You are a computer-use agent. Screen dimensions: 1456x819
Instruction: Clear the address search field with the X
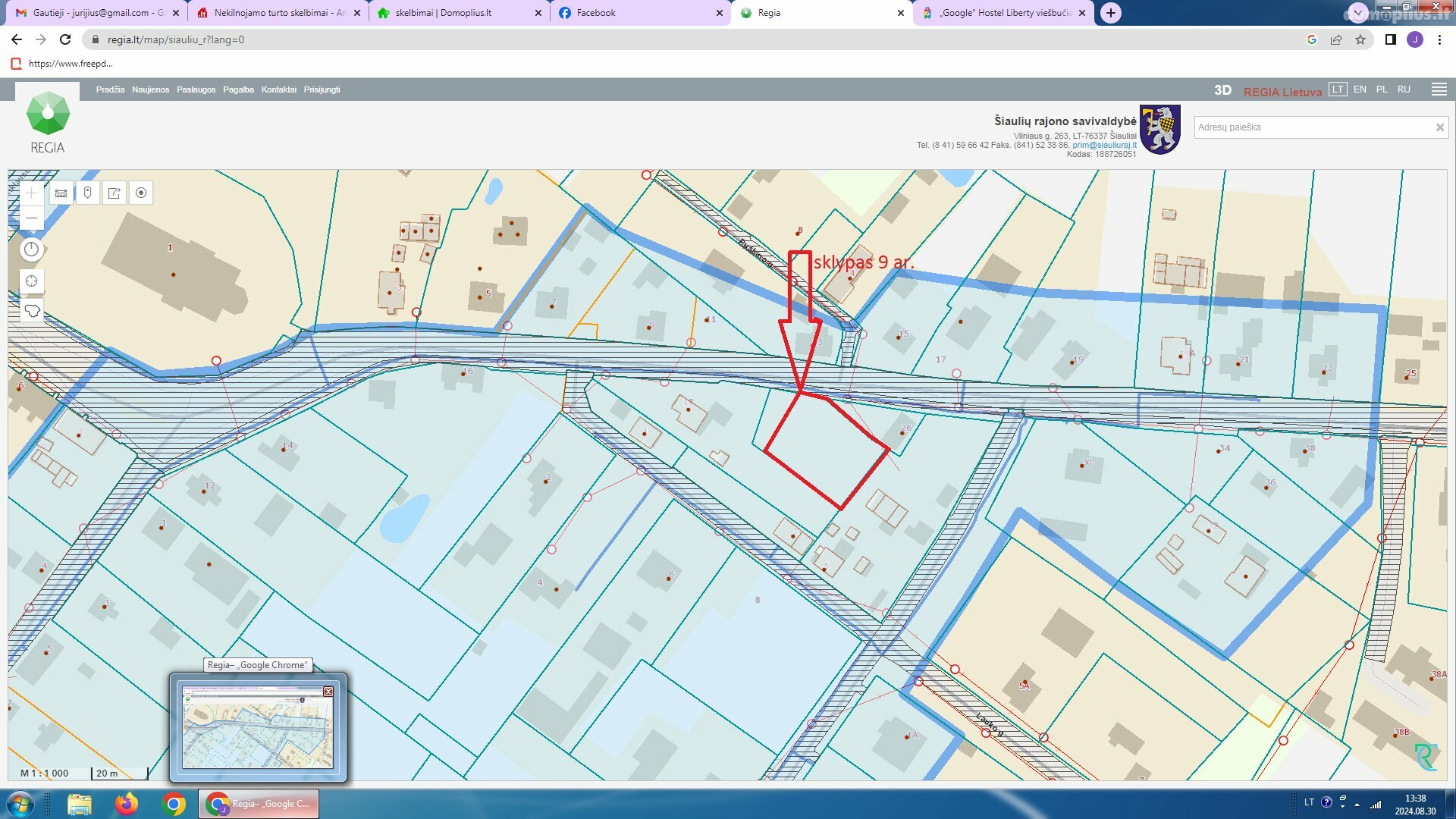1439,127
